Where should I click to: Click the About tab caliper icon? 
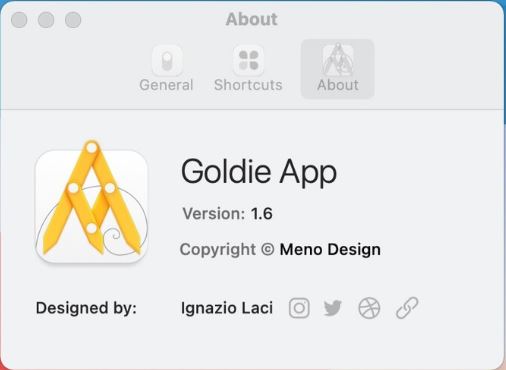coord(338,60)
